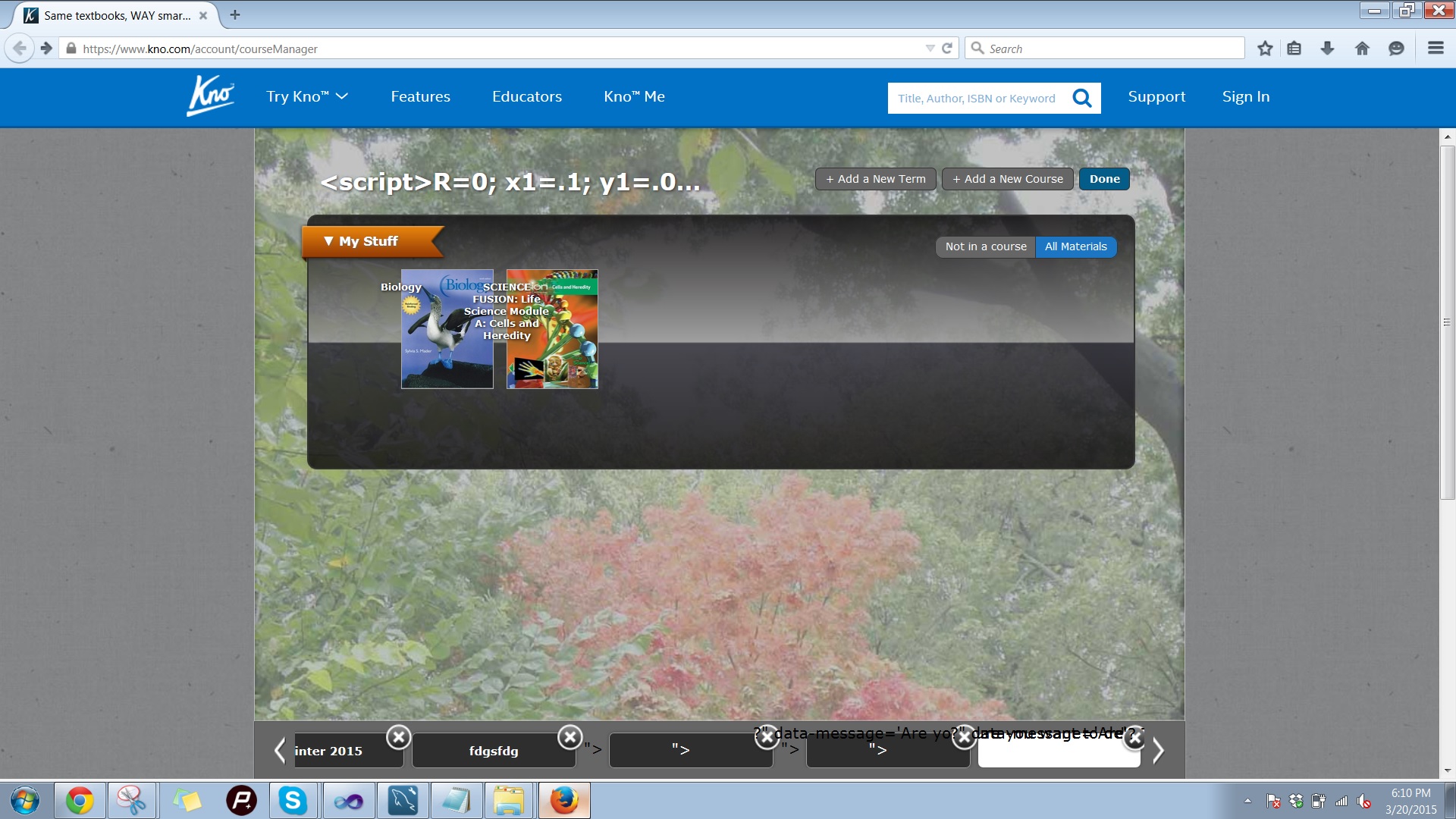Filter materials by 'Not in a course'
Viewport: 1456px width, 819px height.
986,246
